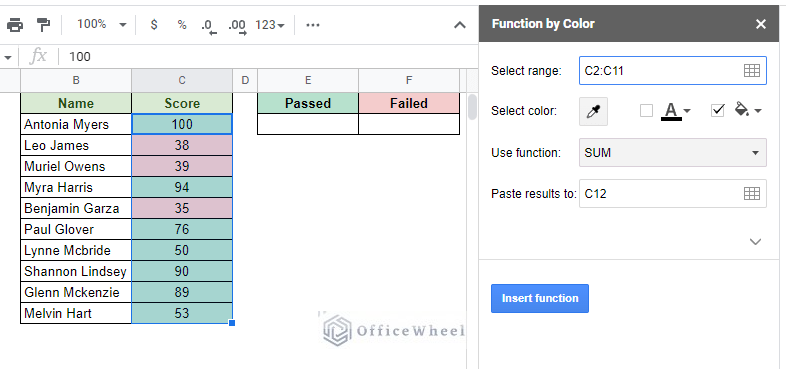
Task: Select the score cell 35
Action: point(182,208)
